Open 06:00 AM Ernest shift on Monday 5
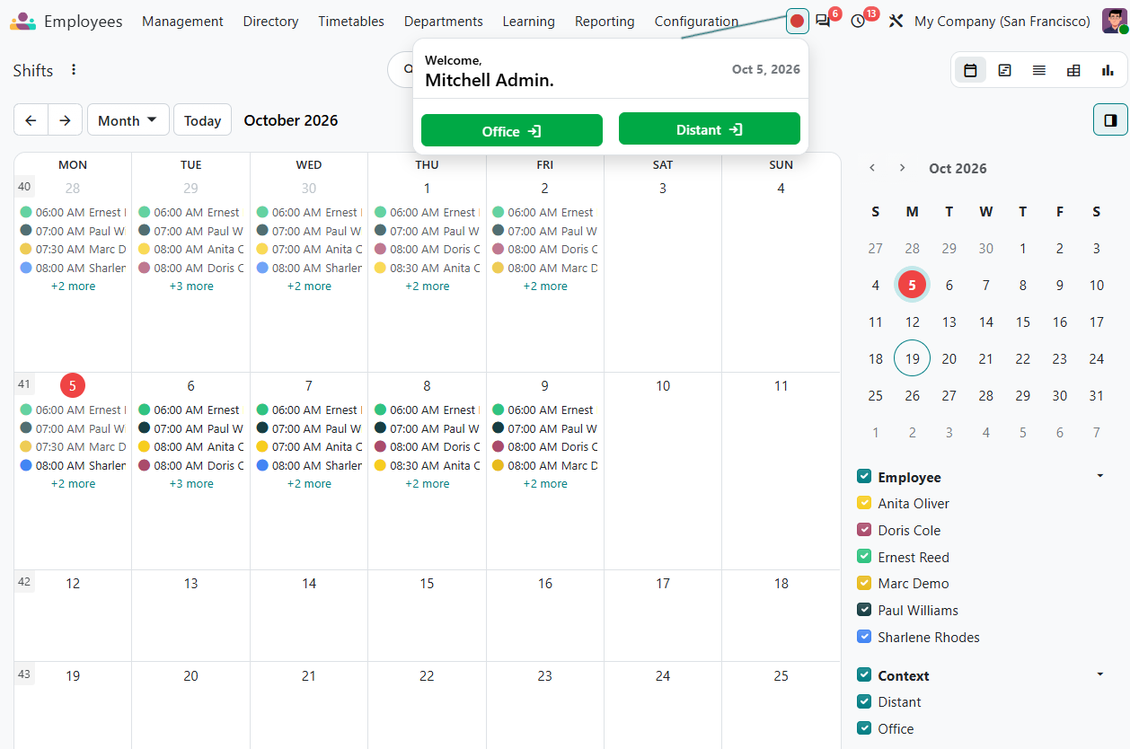The height and width of the screenshot is (749, 1130). [x=73, y=409]
